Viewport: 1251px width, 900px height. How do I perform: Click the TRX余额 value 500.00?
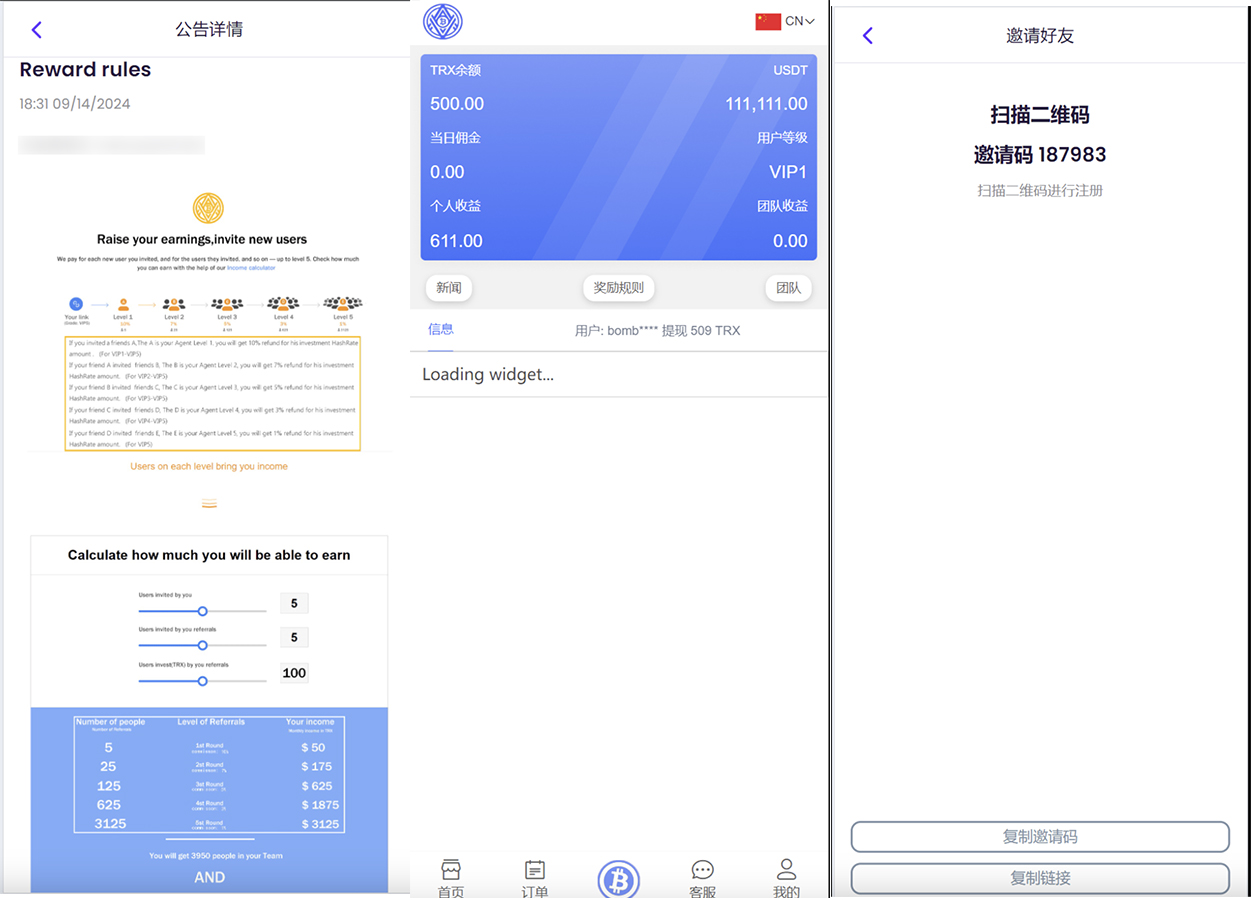click(457, 104)
